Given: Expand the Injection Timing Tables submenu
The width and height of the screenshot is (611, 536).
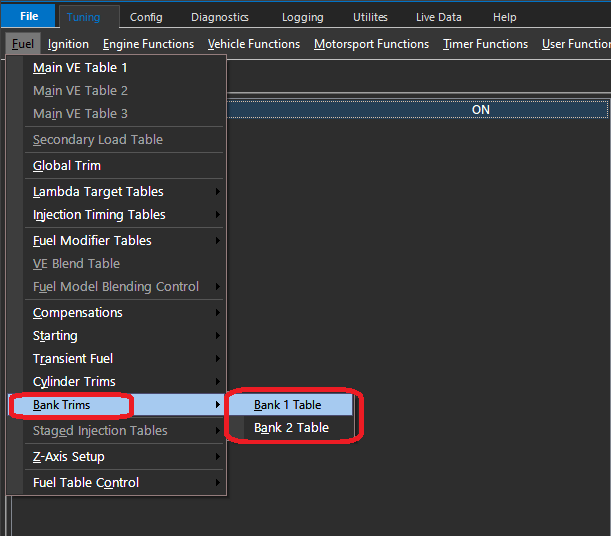Looking at the screenshot, I should point(99,215).
